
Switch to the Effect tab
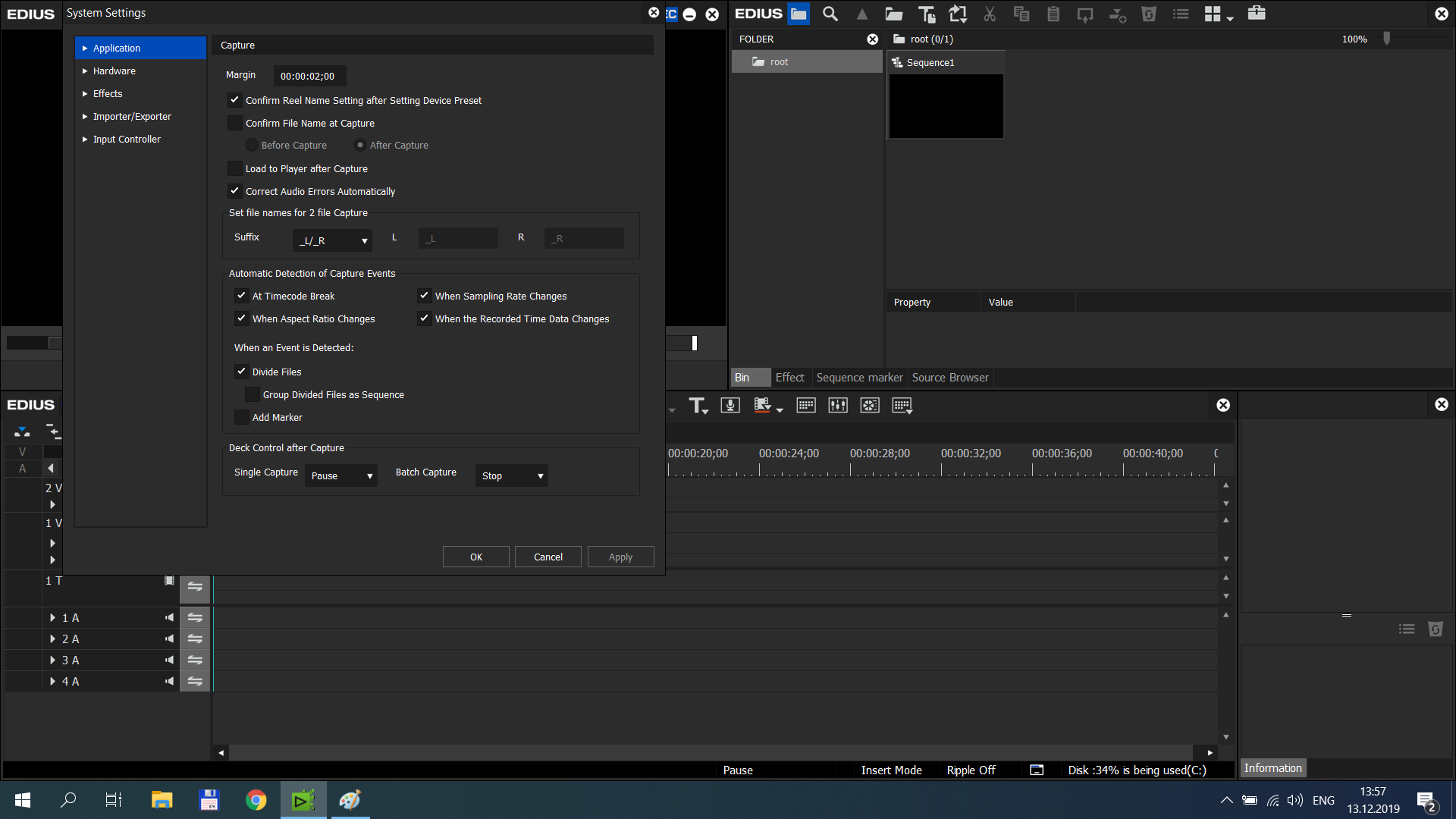pos(789,377)
